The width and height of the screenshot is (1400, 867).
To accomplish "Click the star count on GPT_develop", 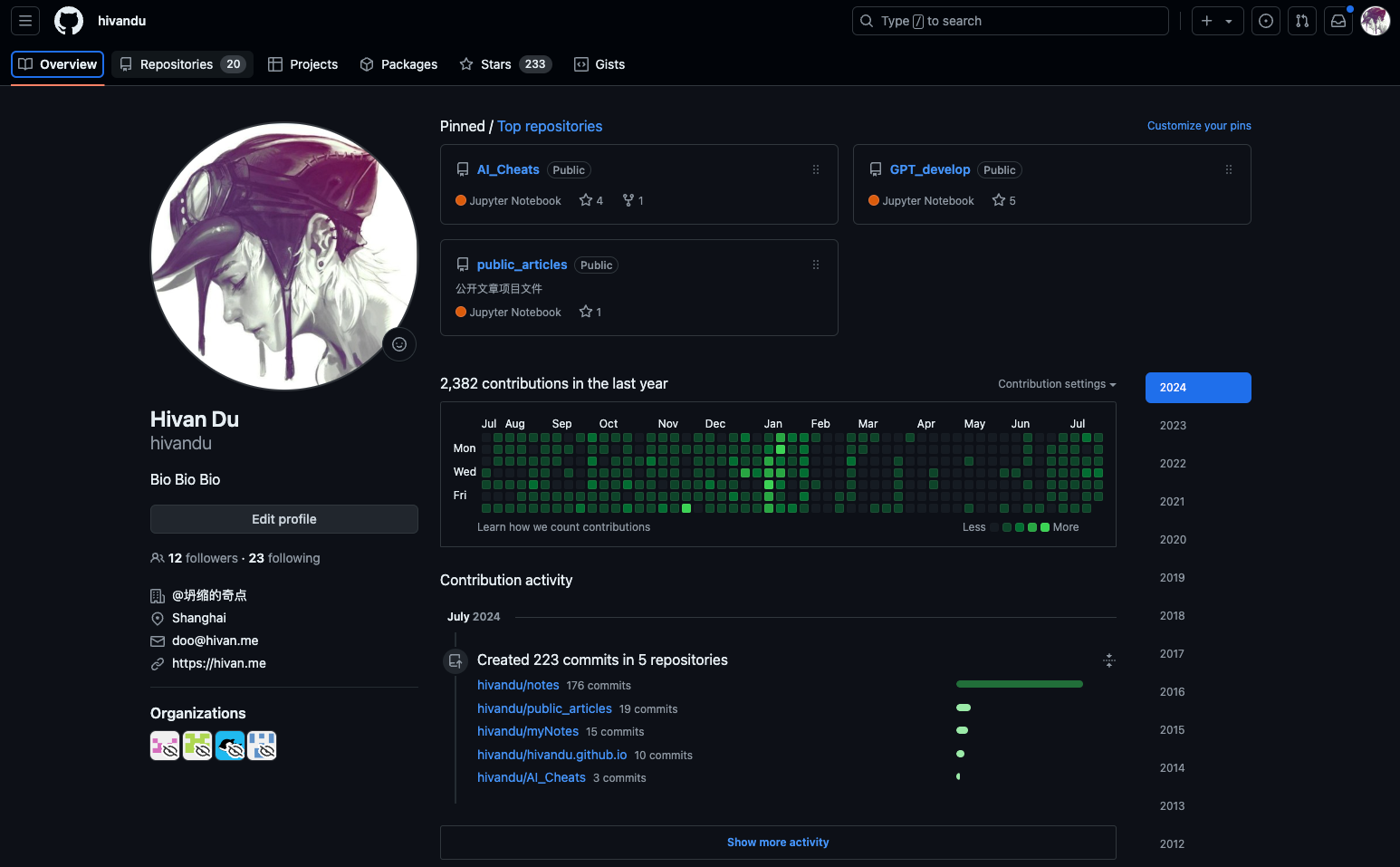I will 1004,200.
